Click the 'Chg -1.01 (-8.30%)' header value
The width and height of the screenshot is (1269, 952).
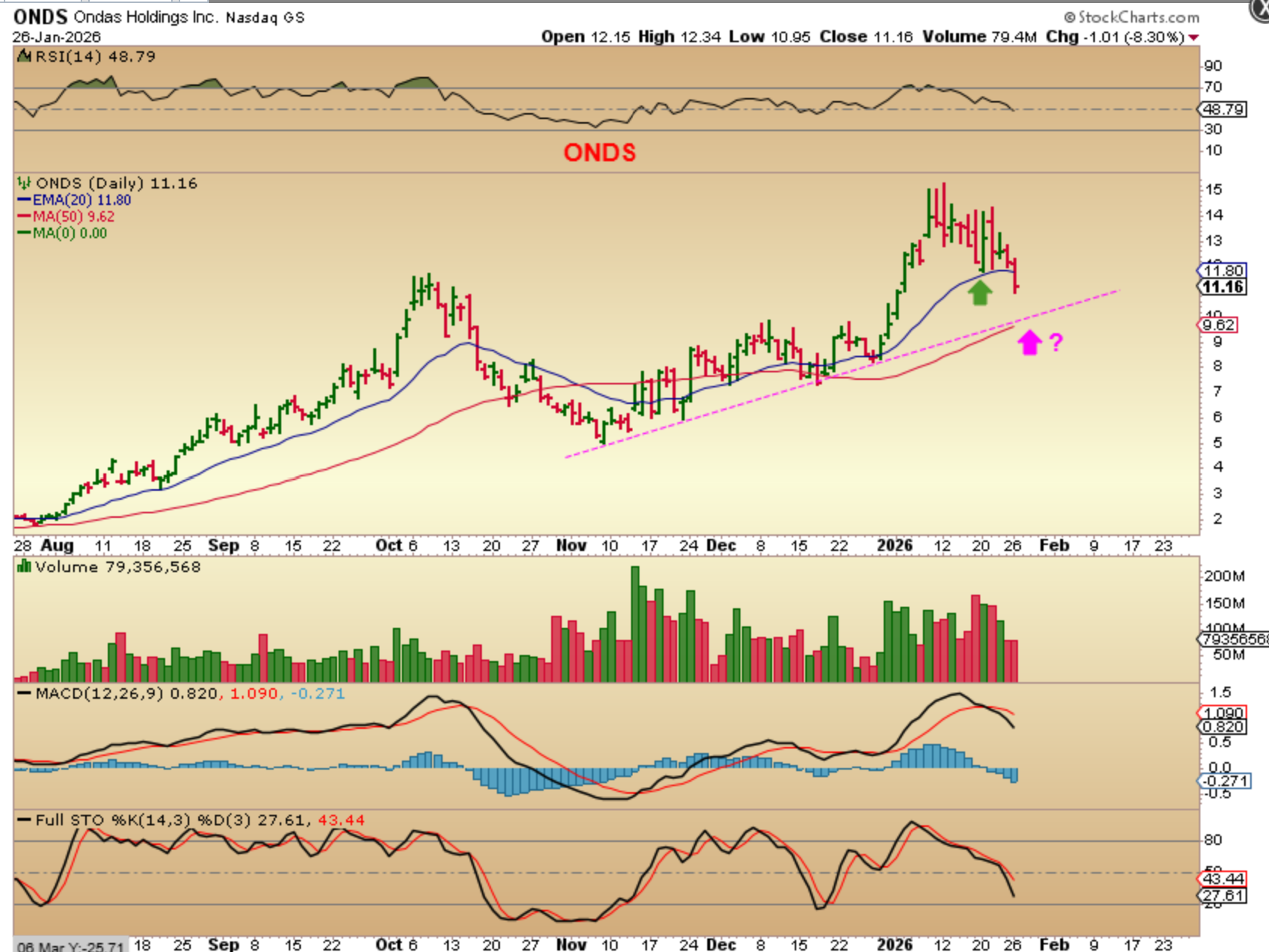coord(1115,37)
